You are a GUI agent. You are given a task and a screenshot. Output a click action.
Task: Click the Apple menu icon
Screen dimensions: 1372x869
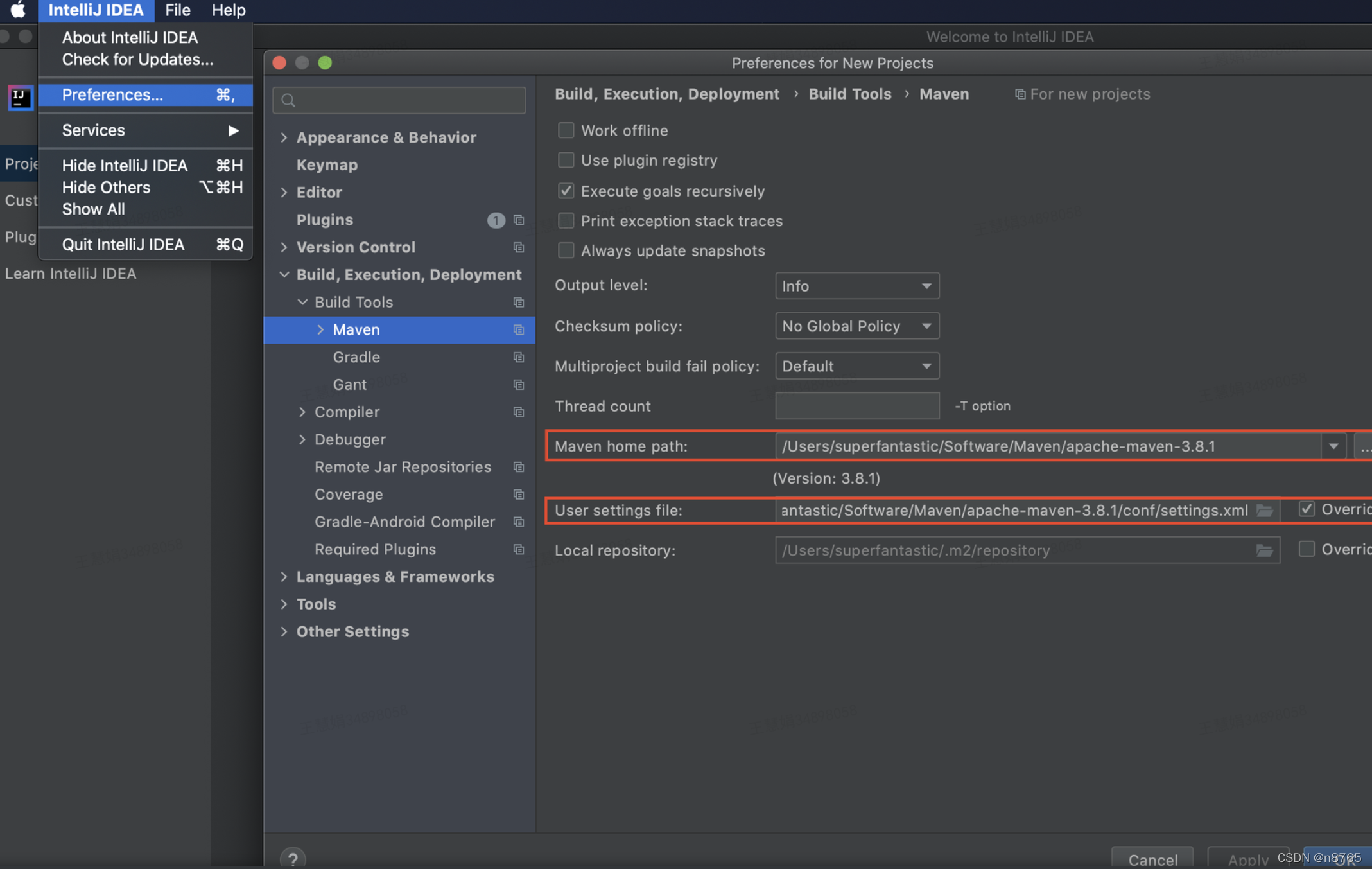[18, 10]
